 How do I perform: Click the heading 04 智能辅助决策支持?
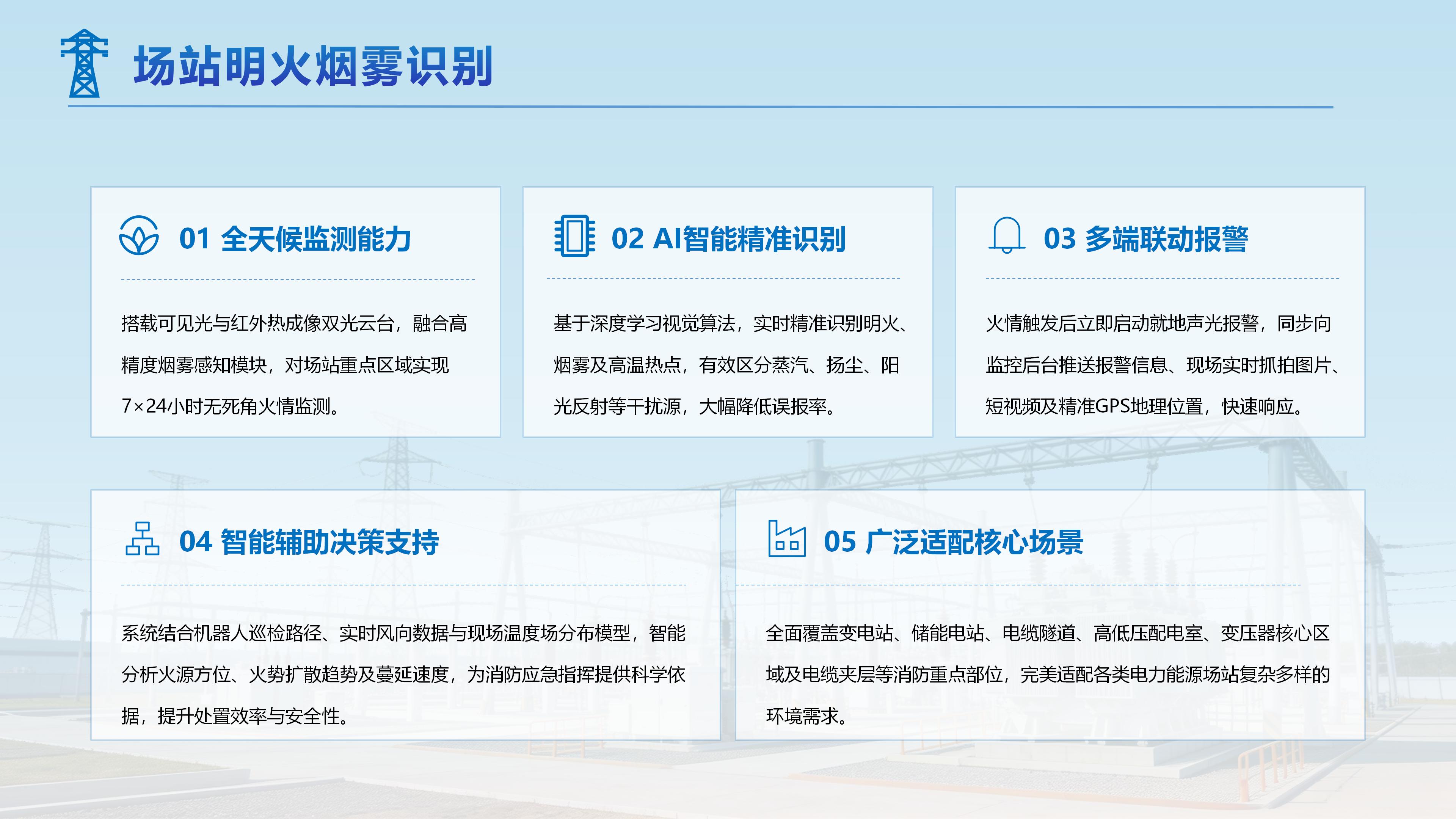click(309, 542)
